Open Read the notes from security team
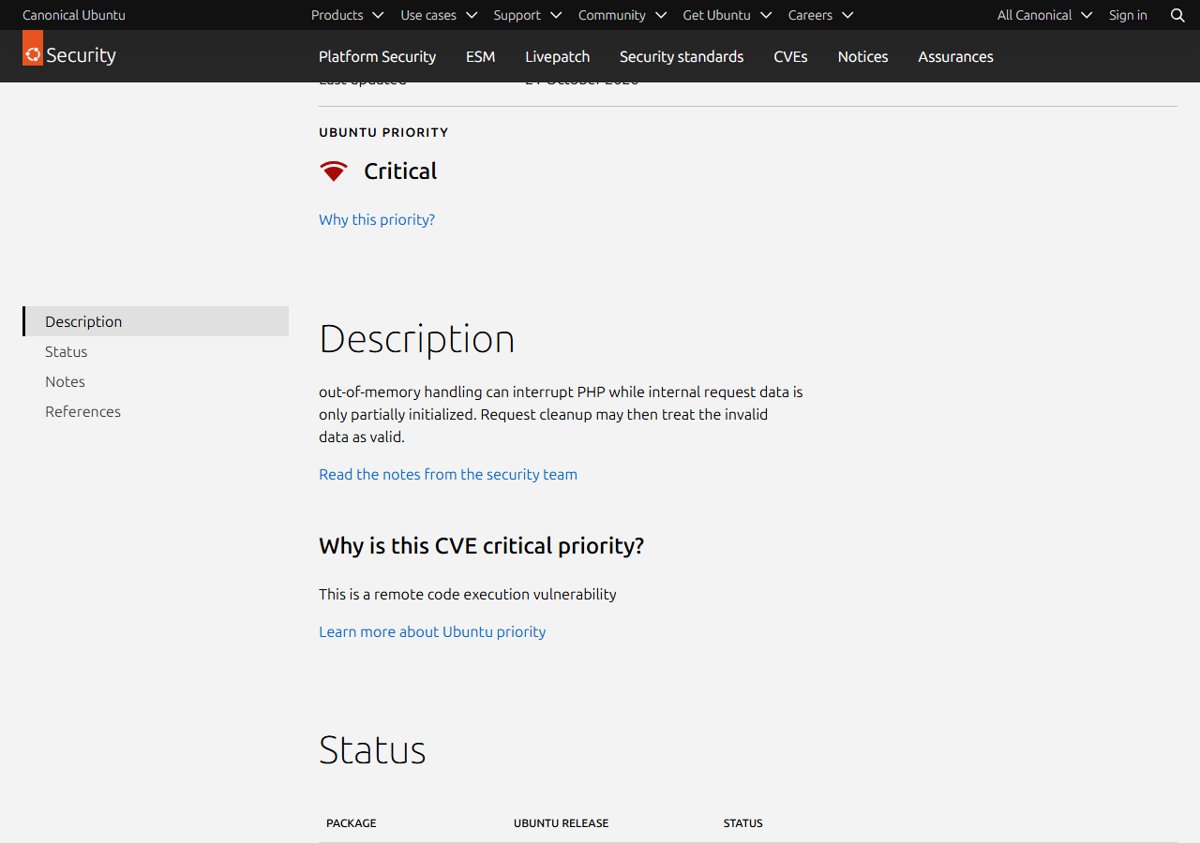This screenshot has height=843, width=1200. [x=448, y=474]
